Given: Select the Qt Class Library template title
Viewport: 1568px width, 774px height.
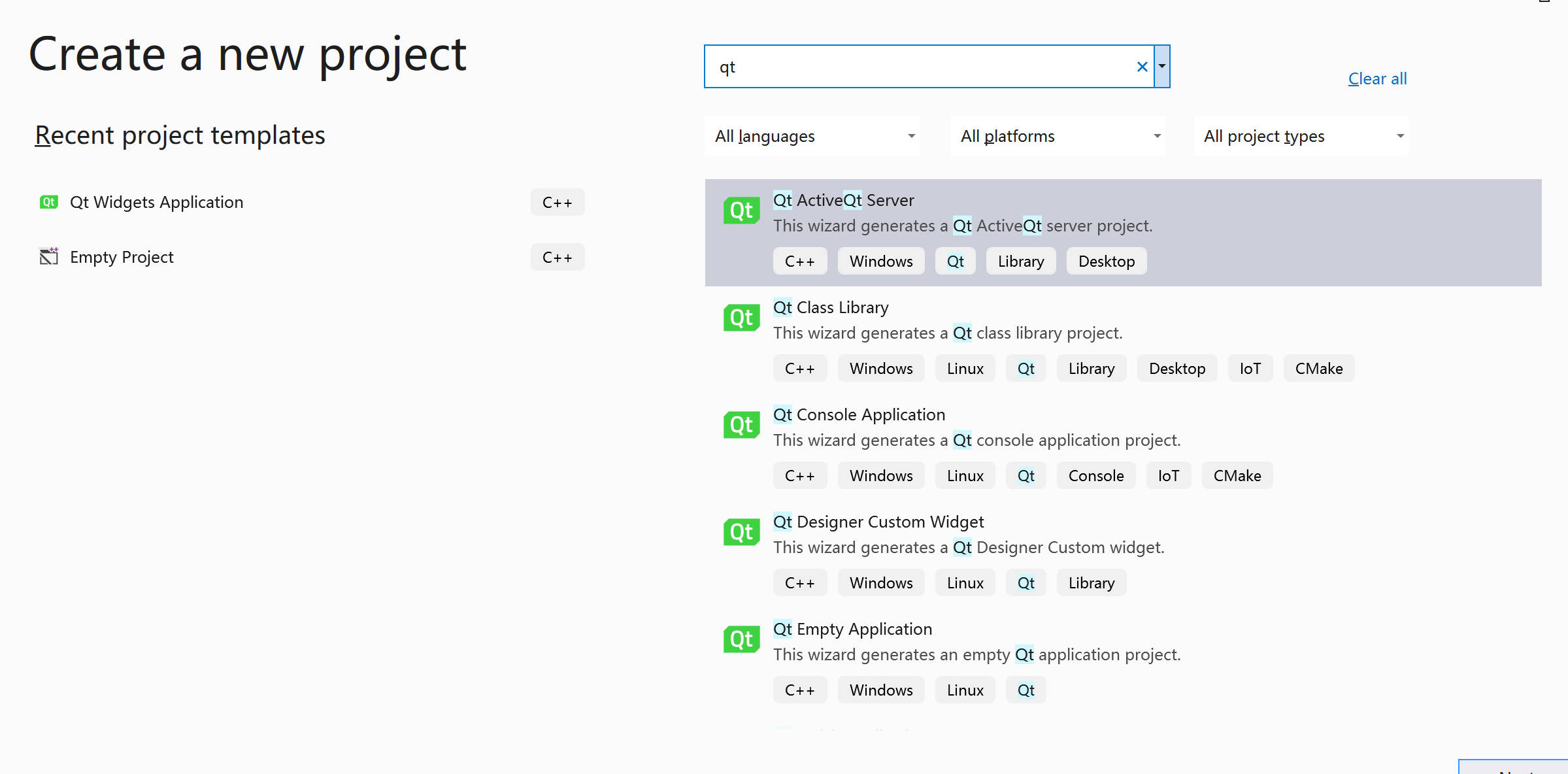Looking at the screenshot, I should pos(831,307).
